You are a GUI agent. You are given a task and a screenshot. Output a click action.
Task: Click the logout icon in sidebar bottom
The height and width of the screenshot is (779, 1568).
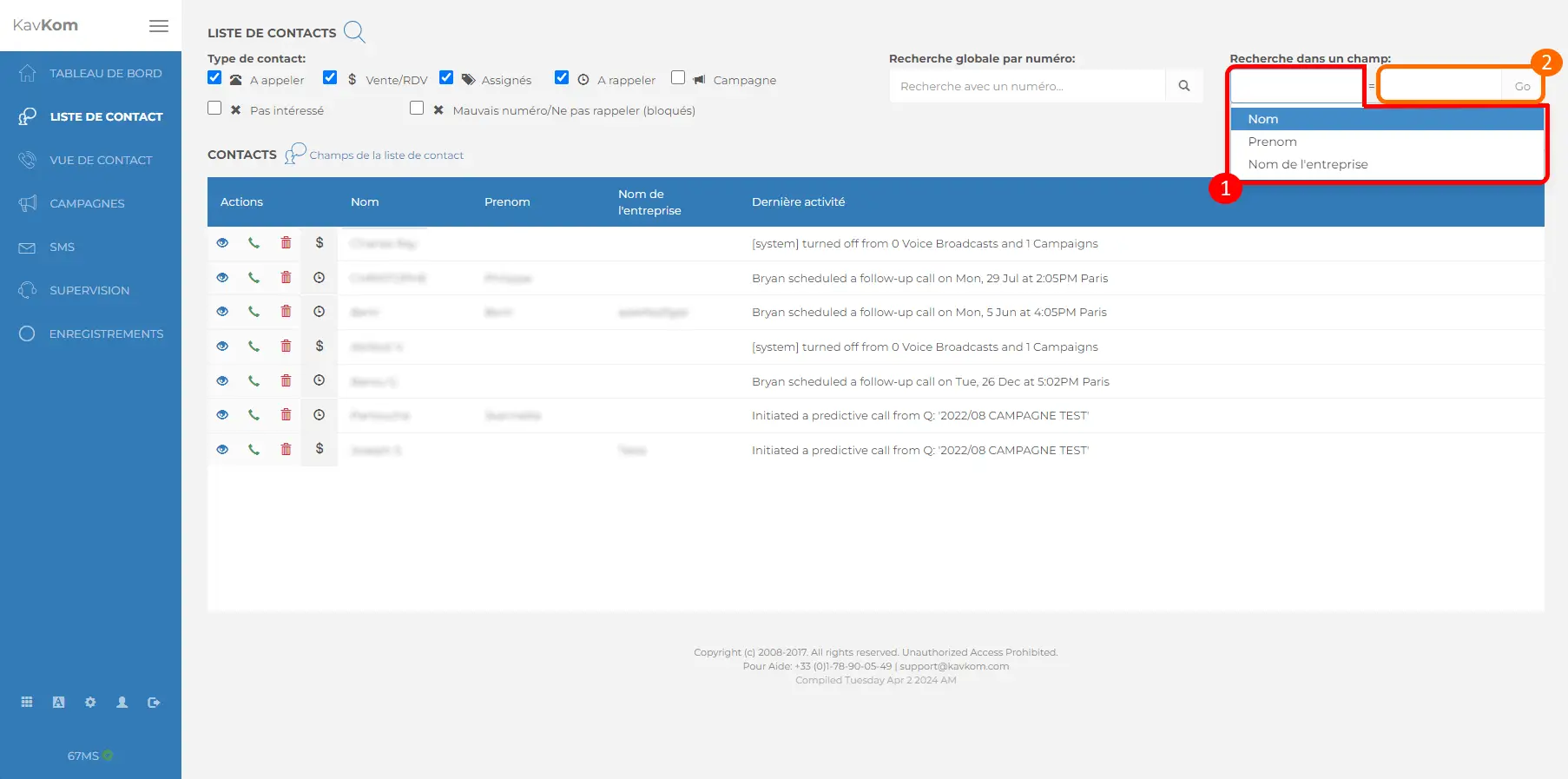pos(154,703)
